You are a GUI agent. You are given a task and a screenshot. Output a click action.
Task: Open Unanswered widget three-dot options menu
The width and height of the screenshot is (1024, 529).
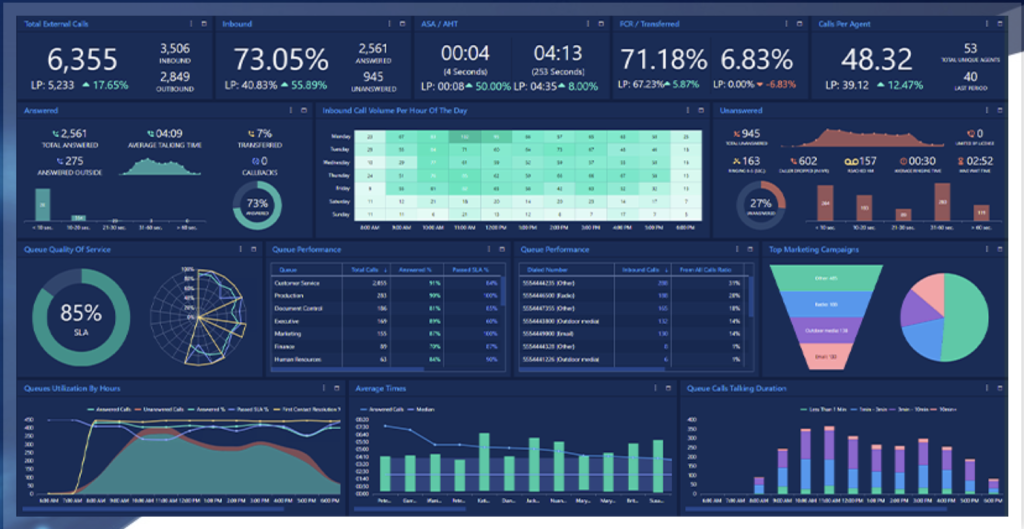pos(988,110)
